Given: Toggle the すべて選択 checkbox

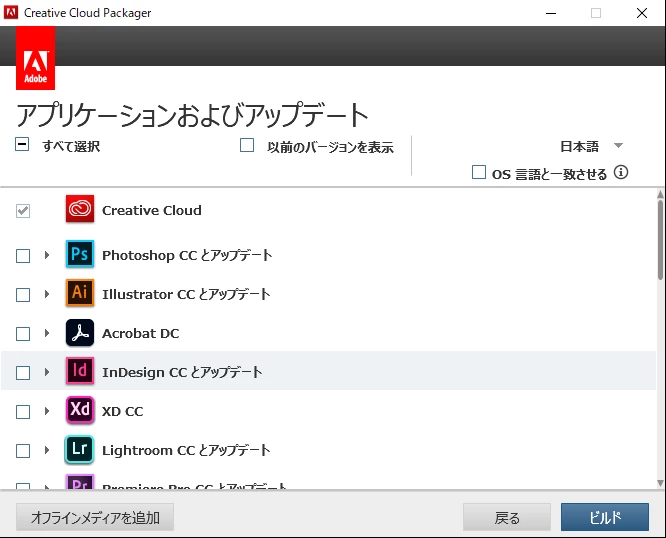Looking at the screenshot, I should [22, 144].
